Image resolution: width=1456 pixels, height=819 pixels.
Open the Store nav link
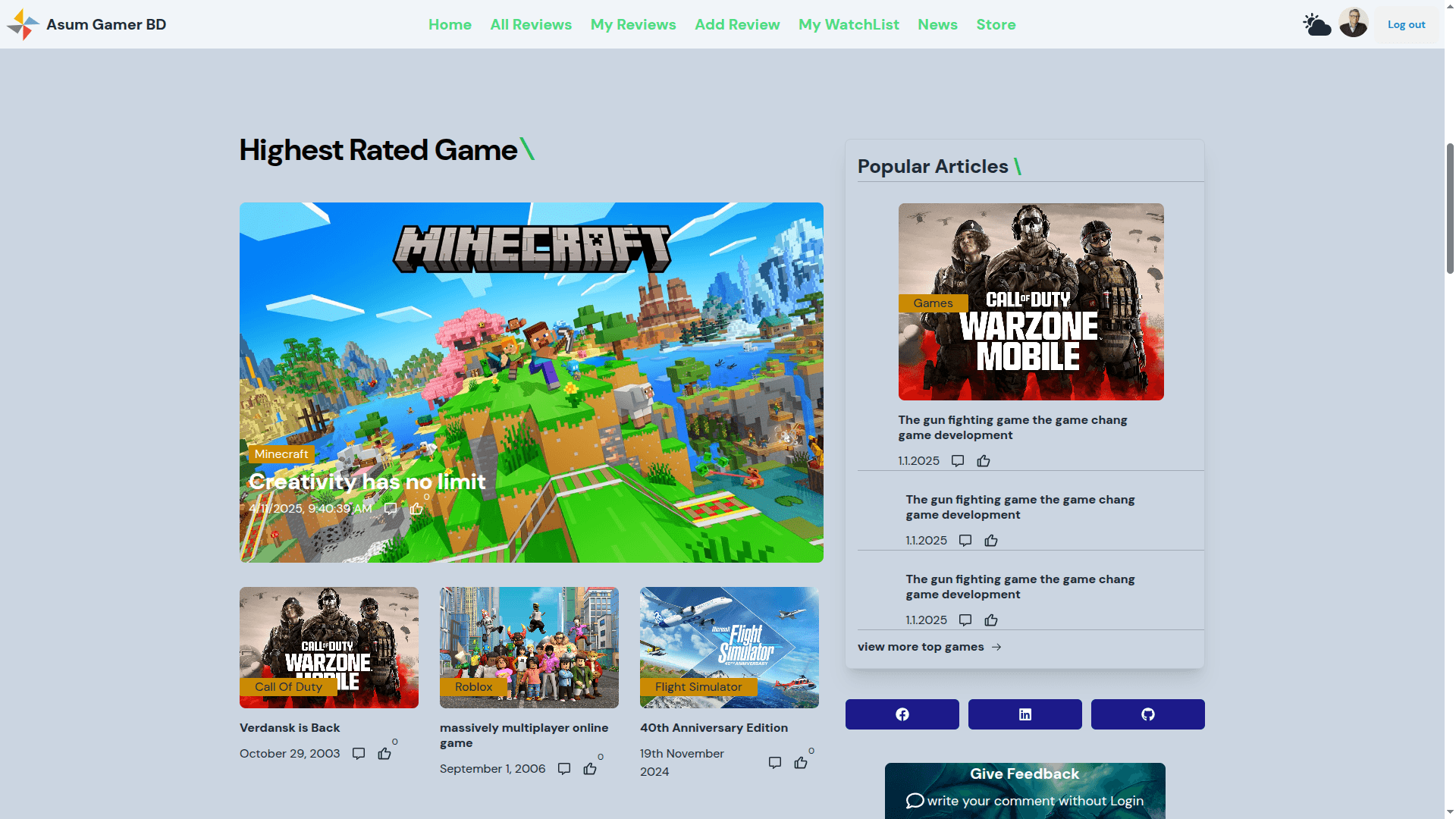(x=996, y=24)
